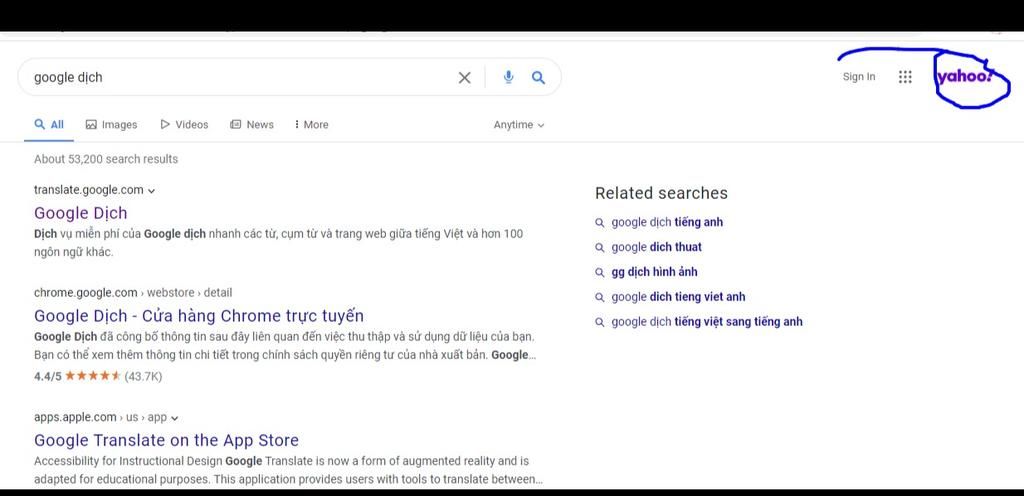1024x496 pixels.
Task: Switch to the Videos tab
Action: point(184,125)
